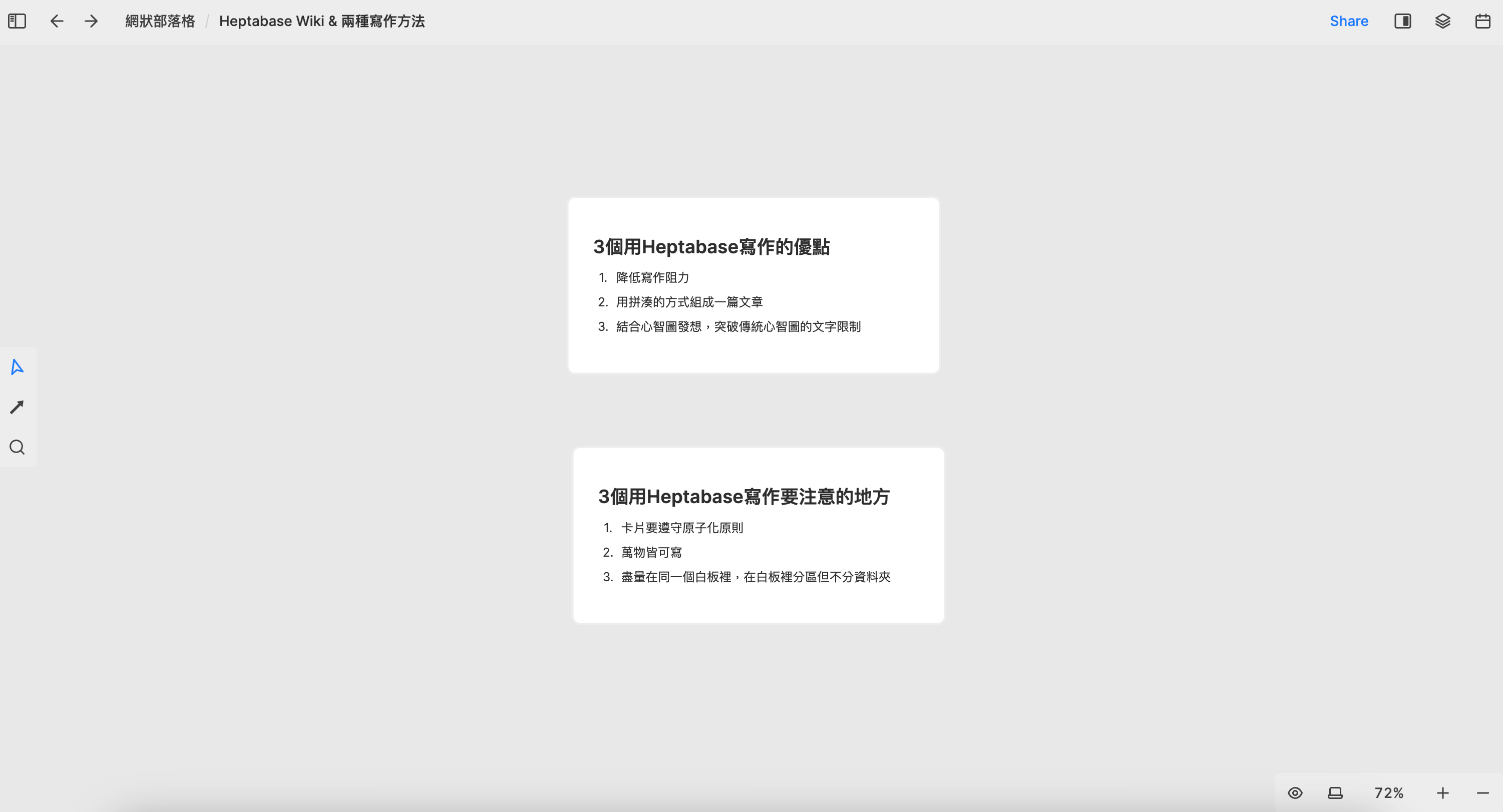Toggle the left sidebar panel
This screenshot has width=1503, height=812.
tap(17, 22)
